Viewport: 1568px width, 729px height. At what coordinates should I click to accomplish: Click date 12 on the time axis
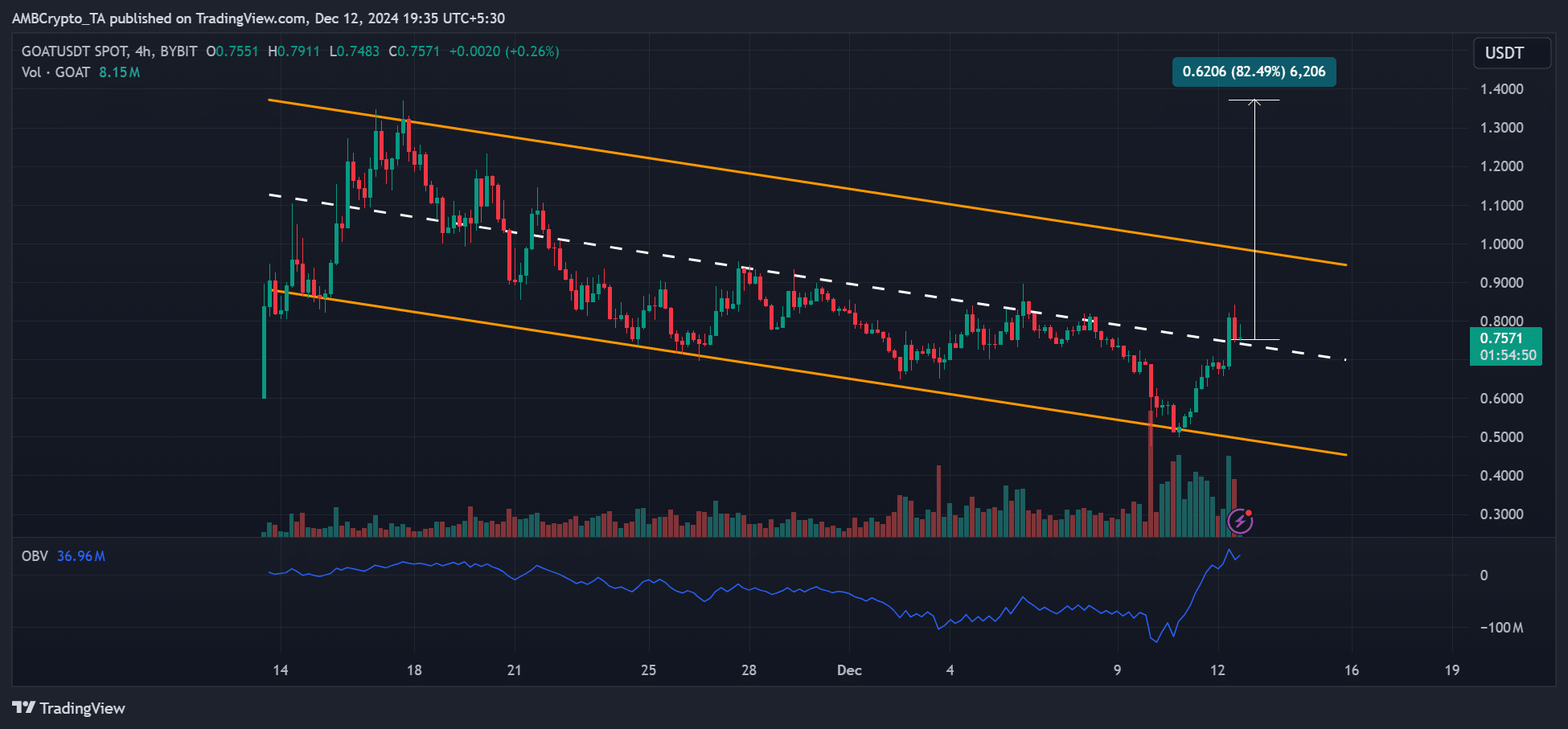pos(1217,670)
